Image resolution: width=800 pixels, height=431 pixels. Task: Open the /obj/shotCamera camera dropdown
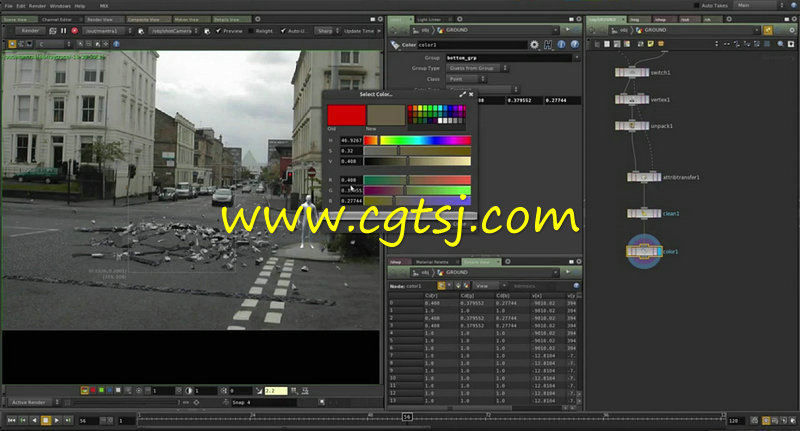click(x=174, y=31)
